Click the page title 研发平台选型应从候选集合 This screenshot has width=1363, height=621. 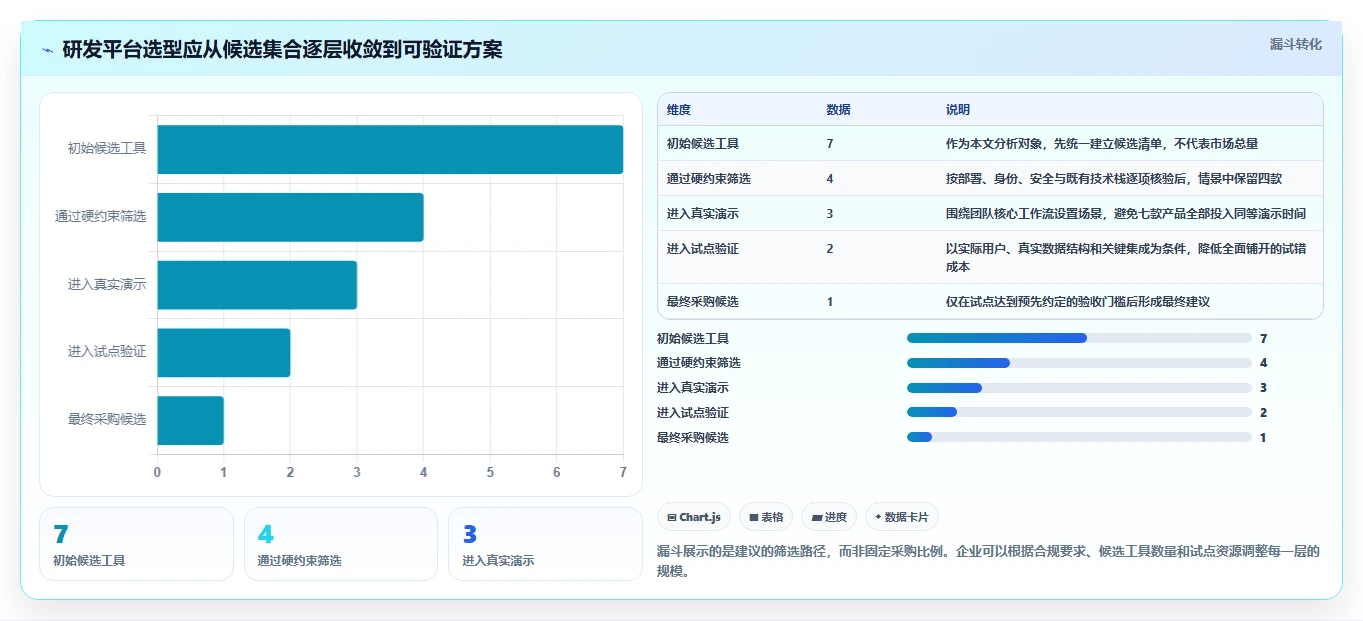point(282,50)
